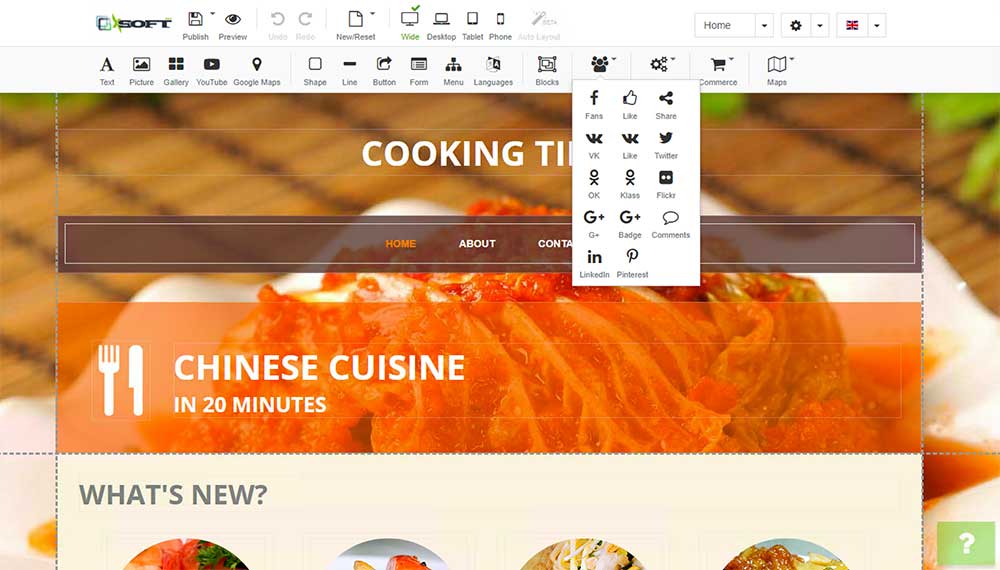
Task: Switch to Wide layout view
Action: (x=410, y=25)
